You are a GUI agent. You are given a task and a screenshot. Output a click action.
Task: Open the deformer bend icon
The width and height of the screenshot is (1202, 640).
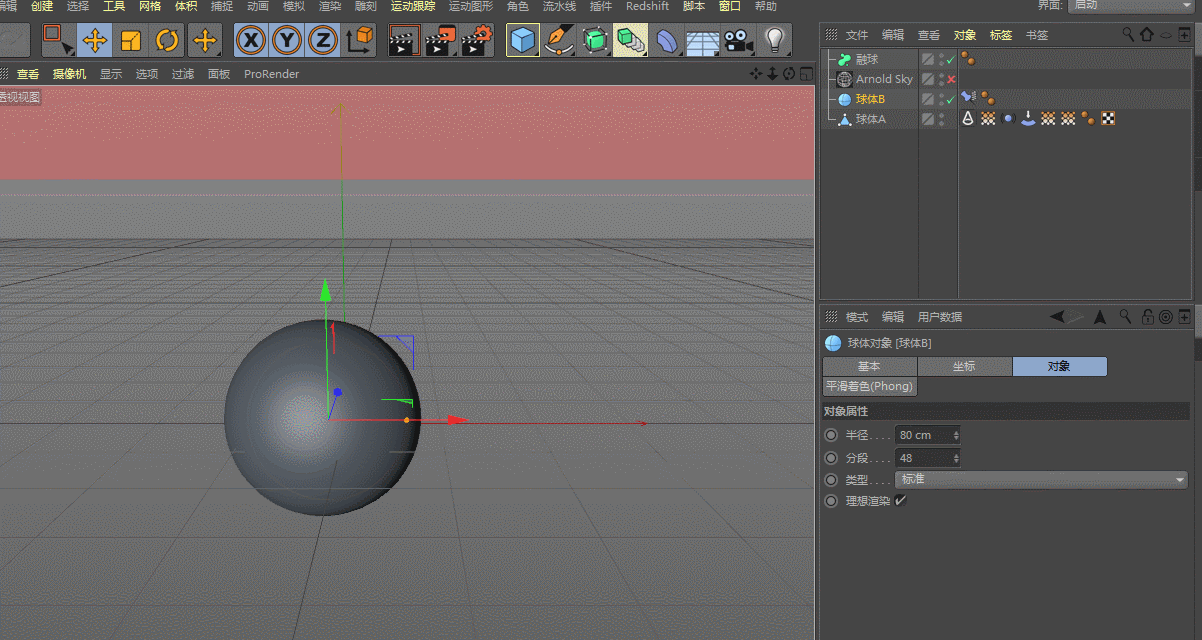point(667,40)
